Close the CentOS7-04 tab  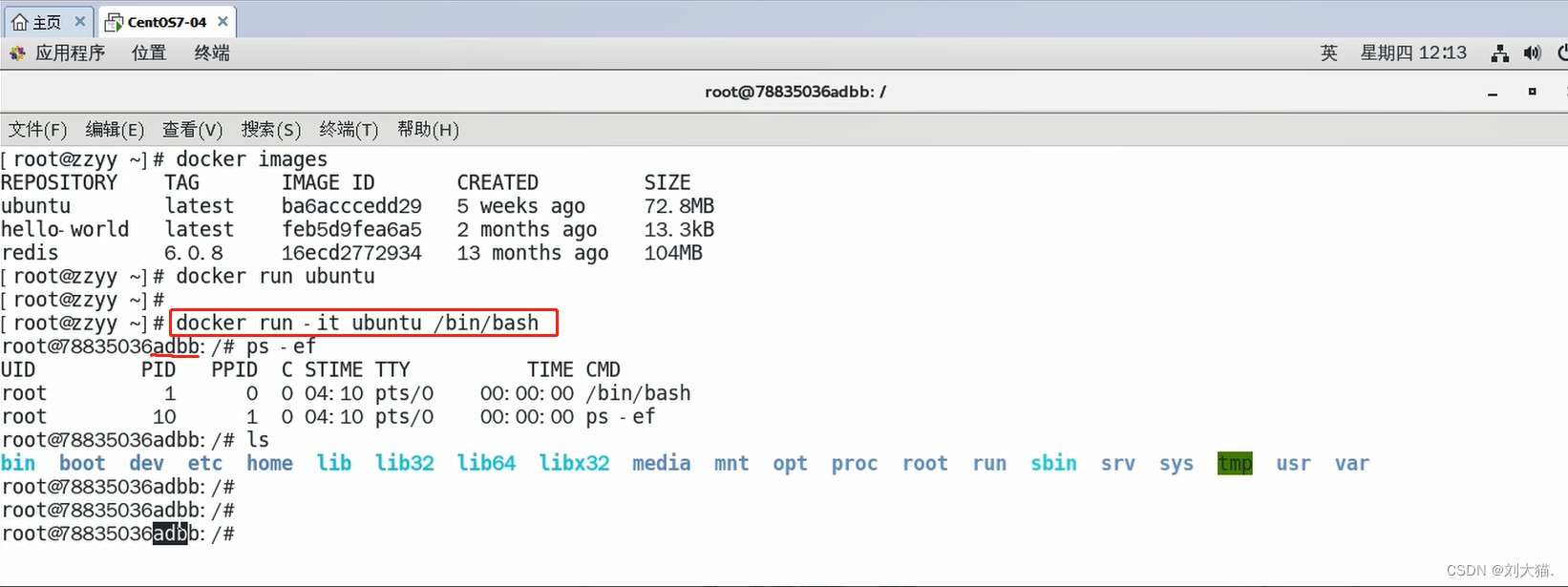[222, 22]
